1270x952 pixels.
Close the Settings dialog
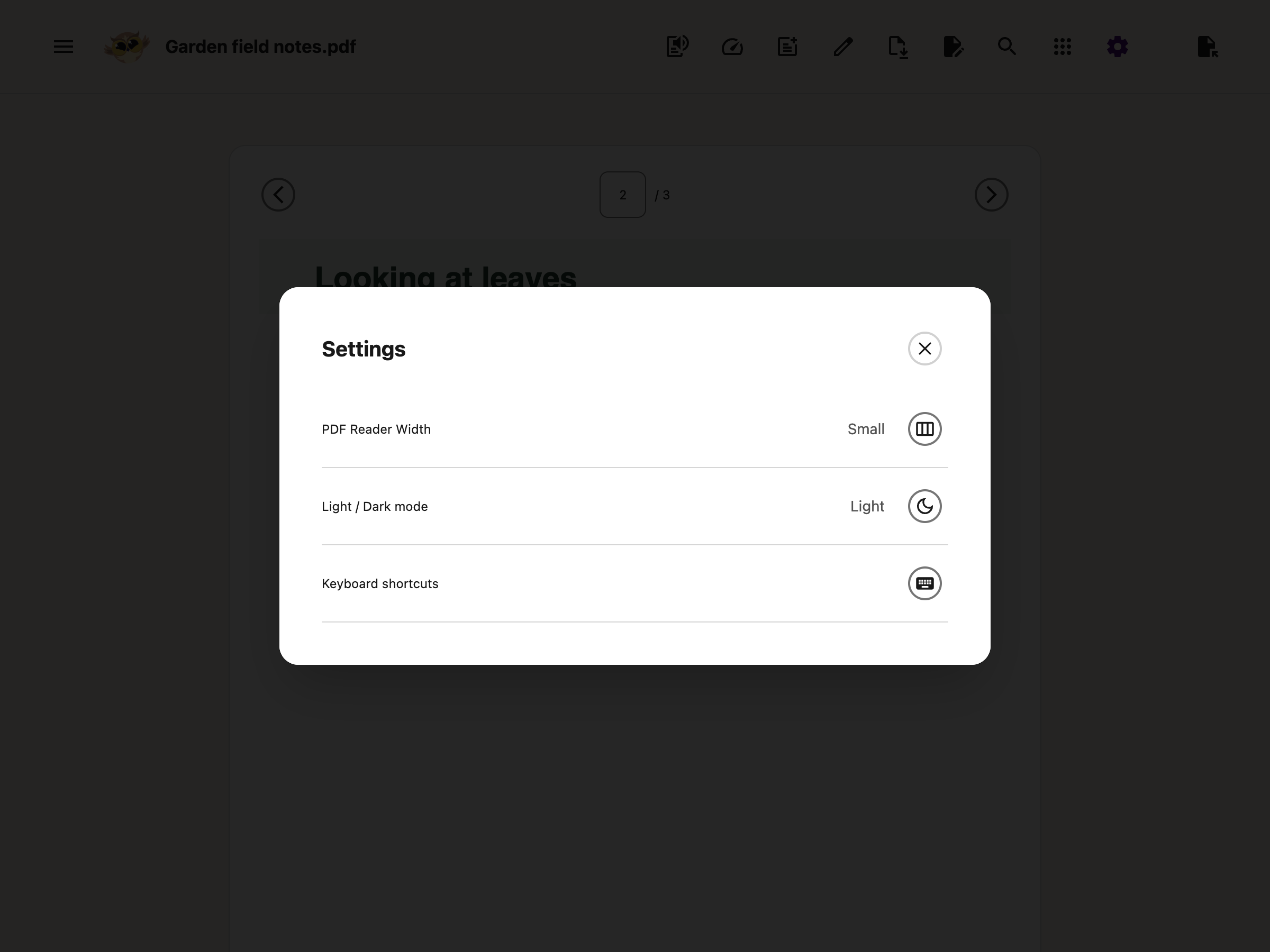924,349
